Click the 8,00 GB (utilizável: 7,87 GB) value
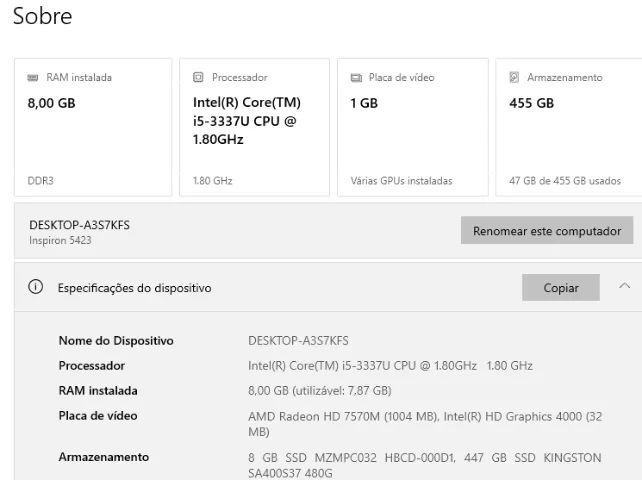 320,390
